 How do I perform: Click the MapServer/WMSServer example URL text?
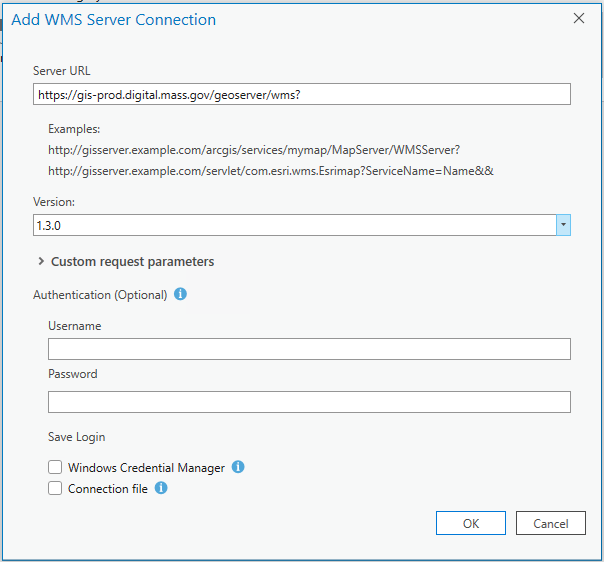click(x=253, y=150)
